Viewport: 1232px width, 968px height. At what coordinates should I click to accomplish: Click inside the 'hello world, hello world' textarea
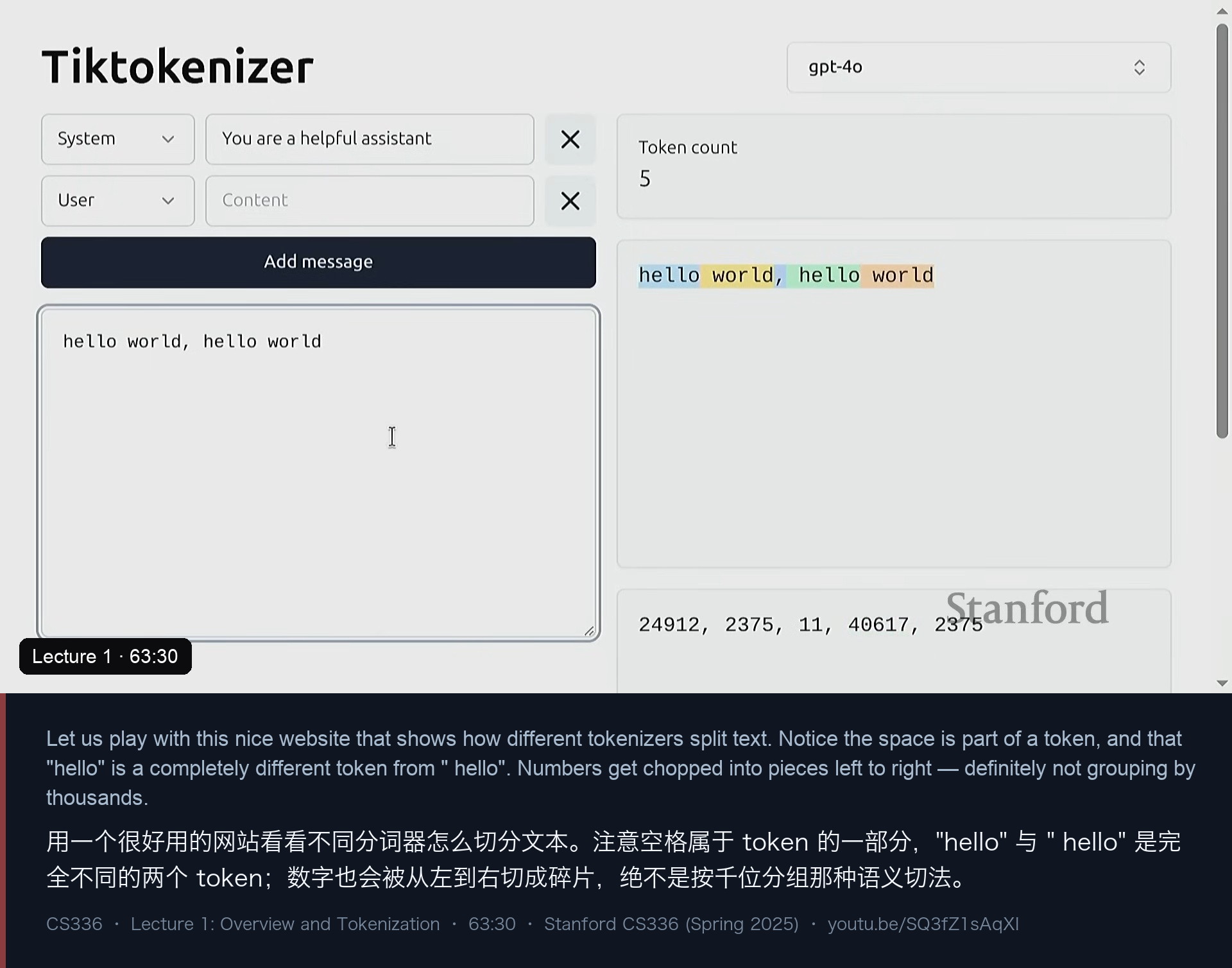(x=318, y=473)
